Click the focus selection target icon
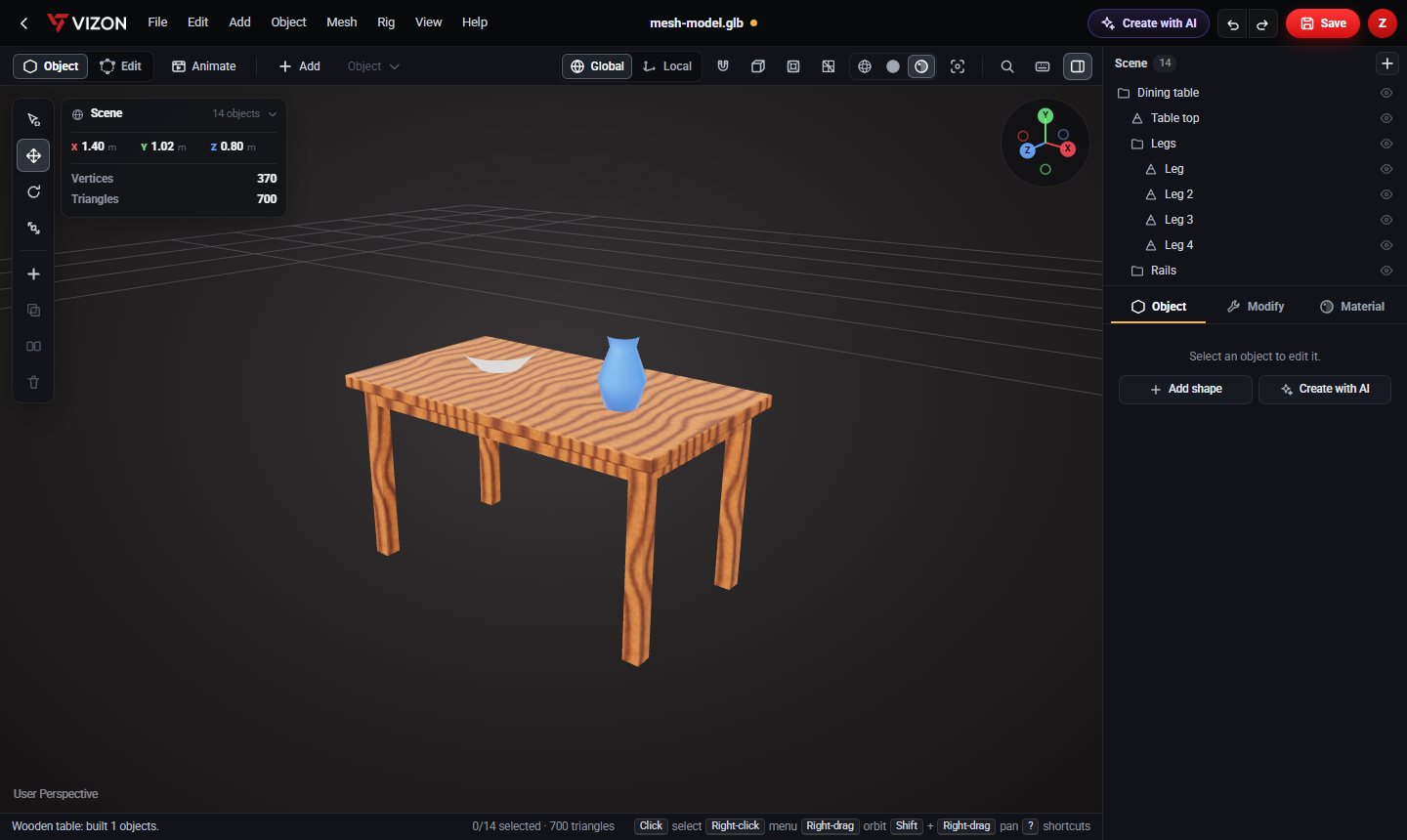This screenshot has width=1407, height=840. [x=958, y=66]
